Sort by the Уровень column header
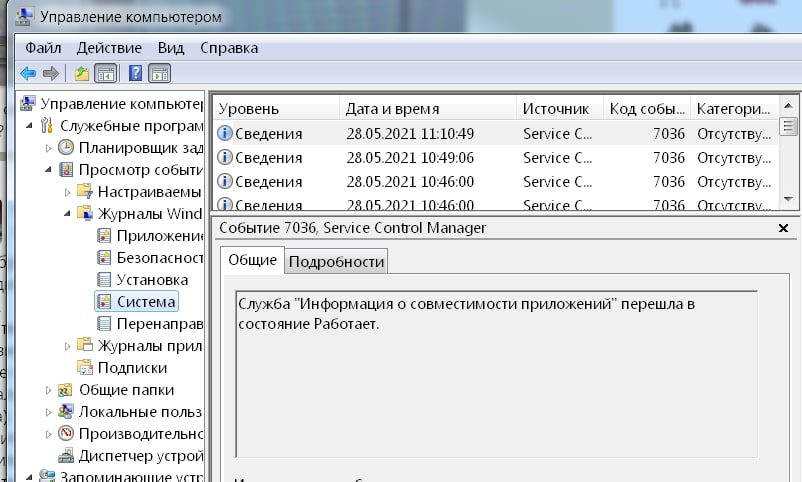 [276, 109]
